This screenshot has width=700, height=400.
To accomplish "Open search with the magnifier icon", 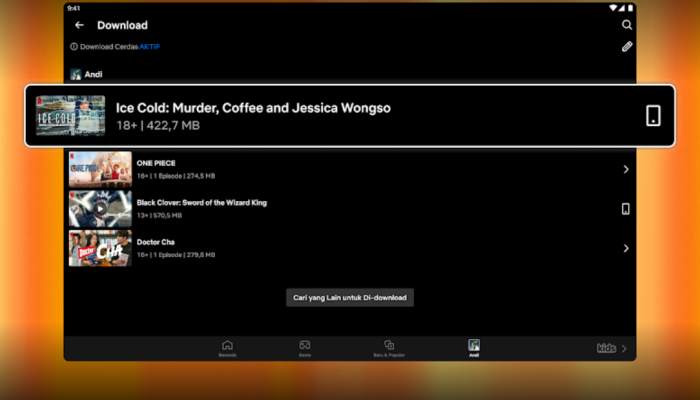I will tap(627, 25).
